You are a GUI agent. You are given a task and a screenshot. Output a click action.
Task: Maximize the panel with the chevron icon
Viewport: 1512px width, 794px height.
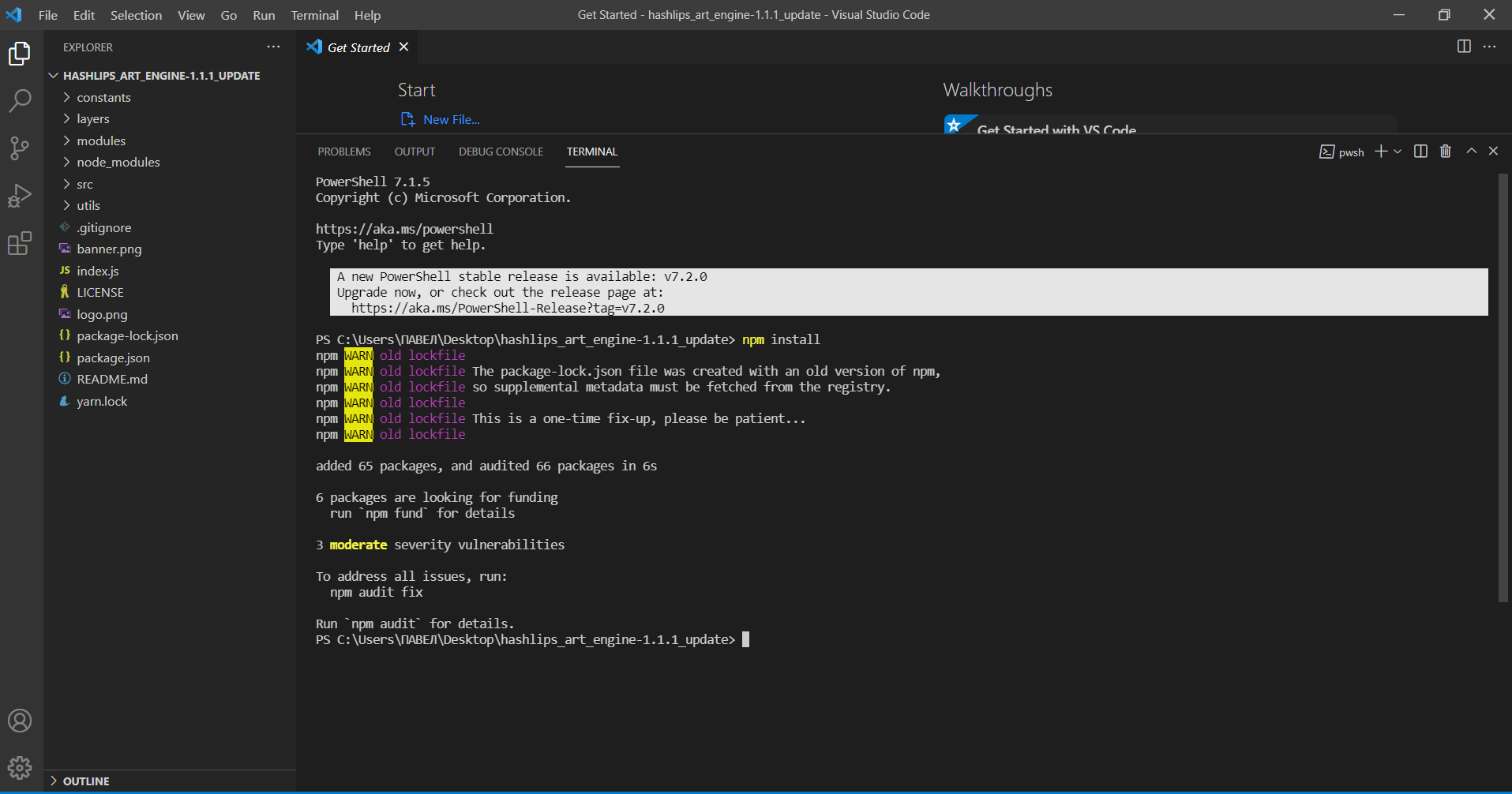(1470, 151)
